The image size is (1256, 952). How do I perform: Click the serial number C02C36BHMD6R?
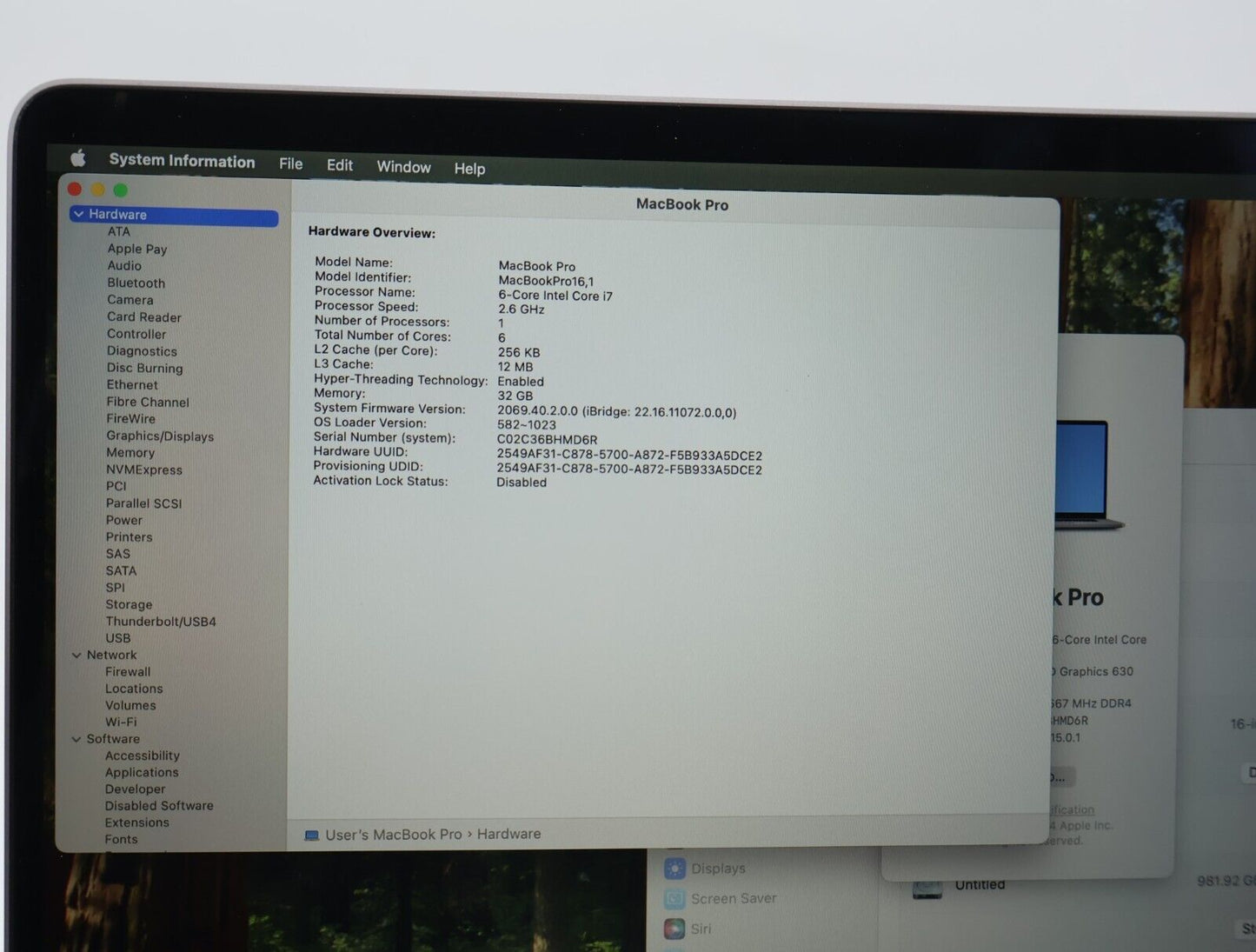547,440
